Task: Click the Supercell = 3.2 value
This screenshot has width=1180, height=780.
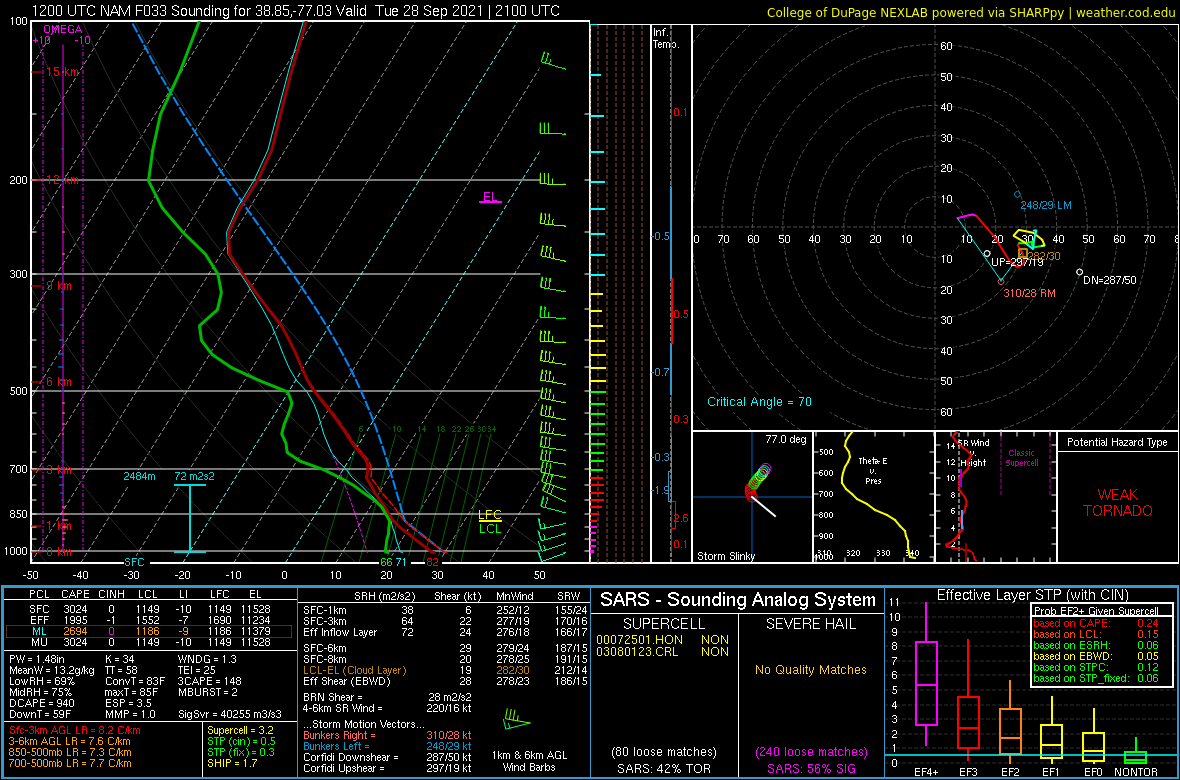Action: pos(239,730)
